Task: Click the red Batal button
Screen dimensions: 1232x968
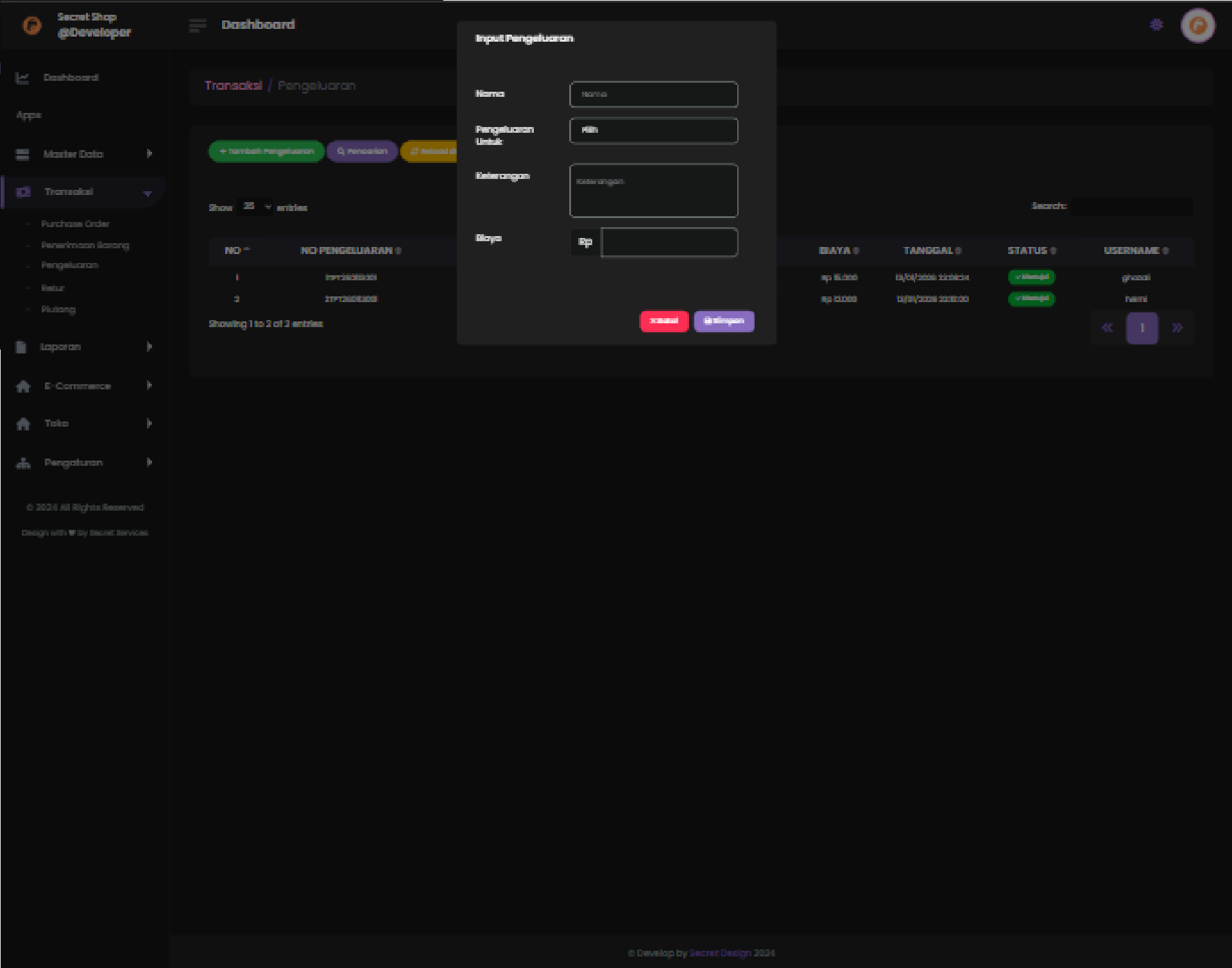Action: pyautogui.click(x=663, y=321)
